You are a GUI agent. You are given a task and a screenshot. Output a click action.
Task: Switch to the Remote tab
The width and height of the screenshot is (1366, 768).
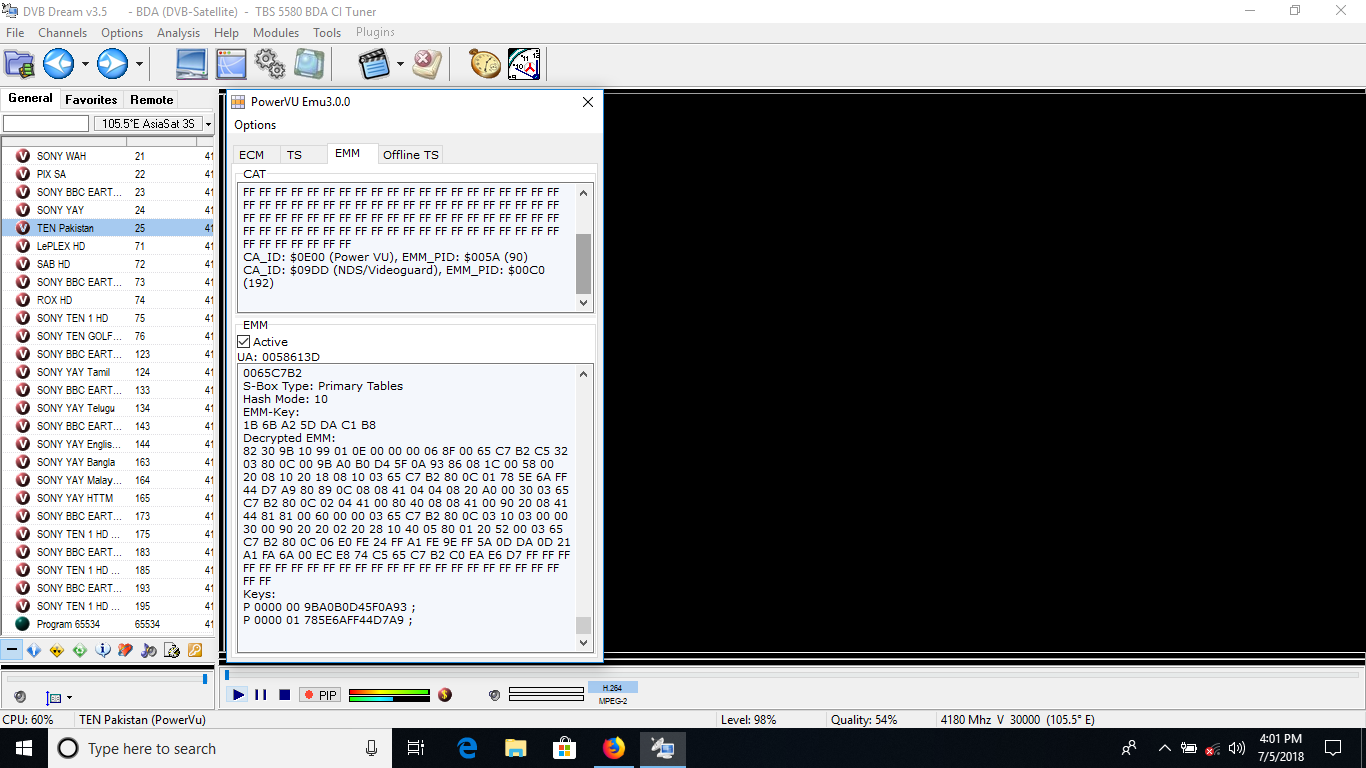click(152, 99)
